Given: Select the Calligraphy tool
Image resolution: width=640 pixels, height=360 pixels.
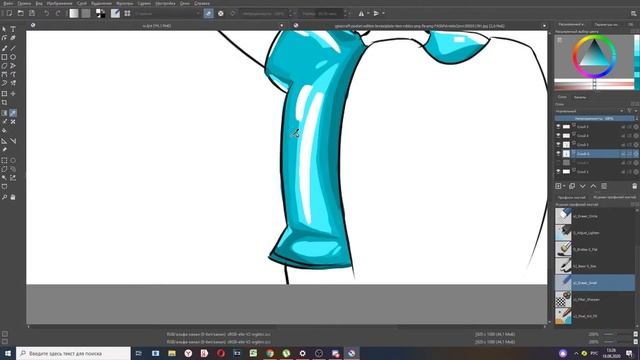Looking at the screenshot, I should pos(13,38).
